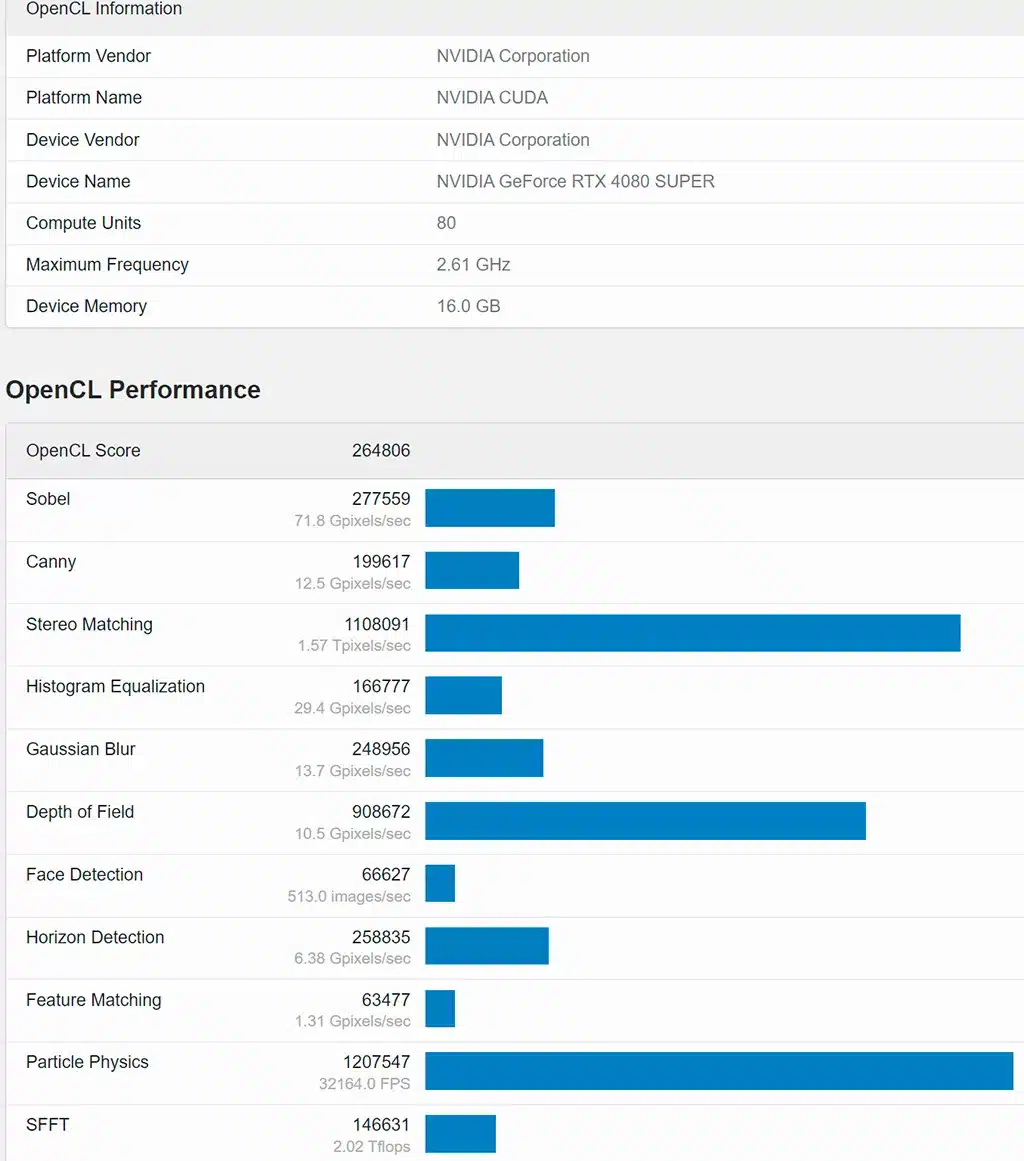Click the Gaussian Blur score bar
This screenshot has height=1161, width=1024.
484,758
